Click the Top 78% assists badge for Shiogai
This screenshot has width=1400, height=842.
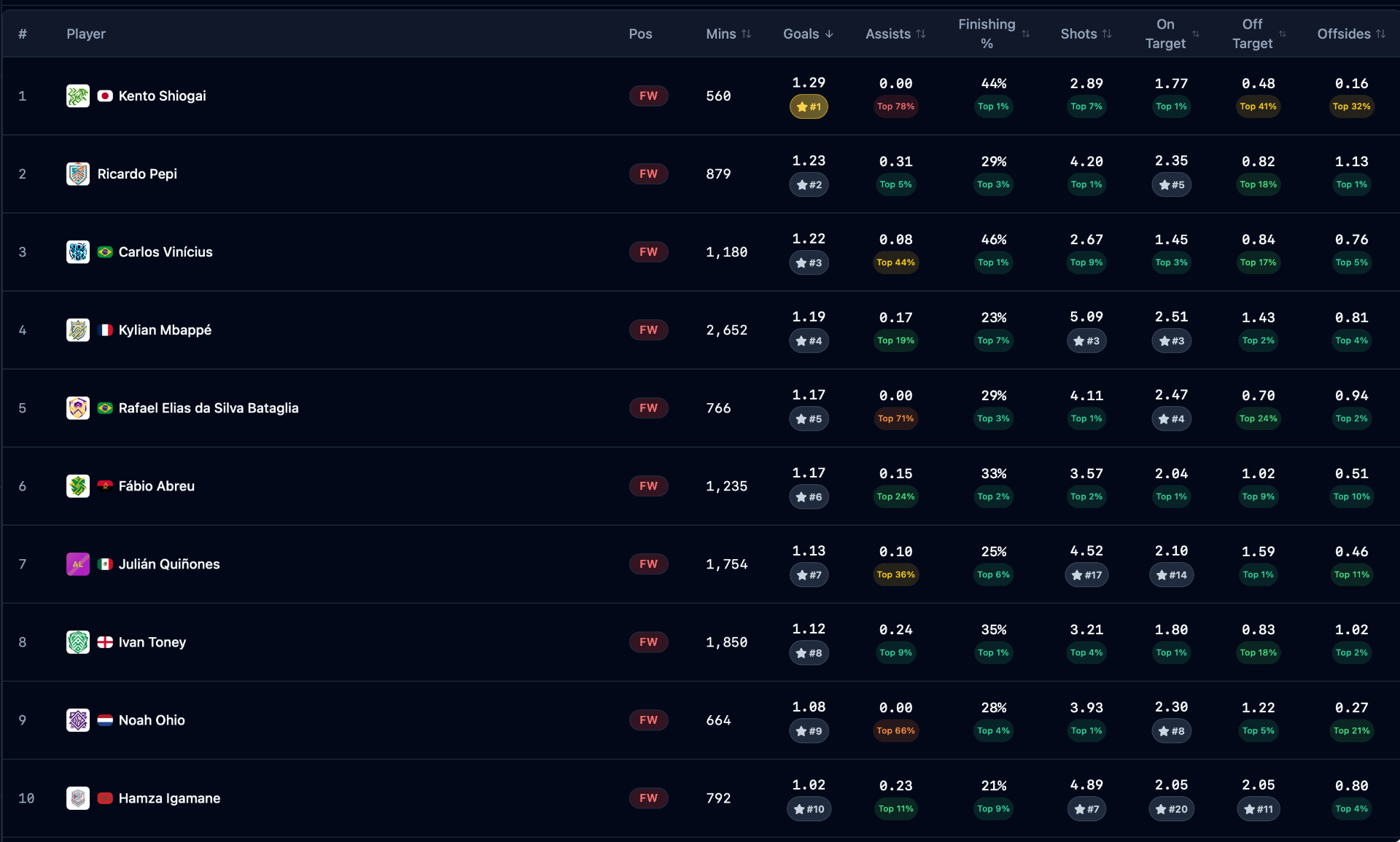tap(895, 106)
